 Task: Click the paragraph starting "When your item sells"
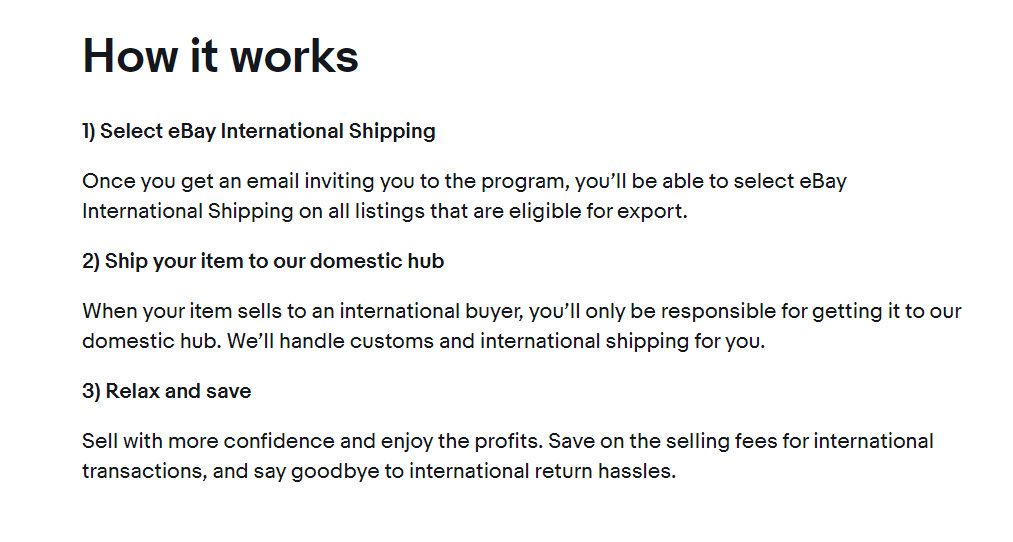[x=522, y=326]
